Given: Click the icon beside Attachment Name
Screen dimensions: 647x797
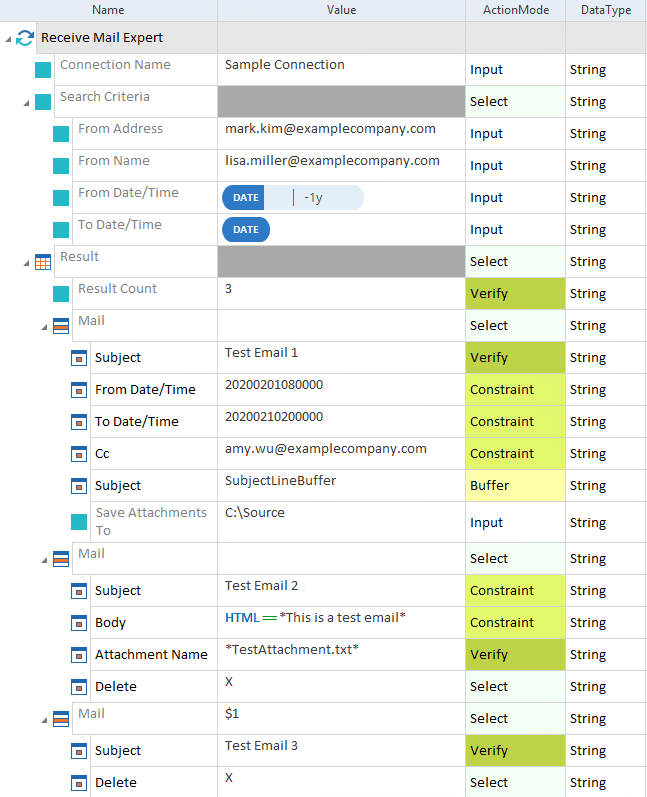Looking at the screenshot, I should [79, 655].
